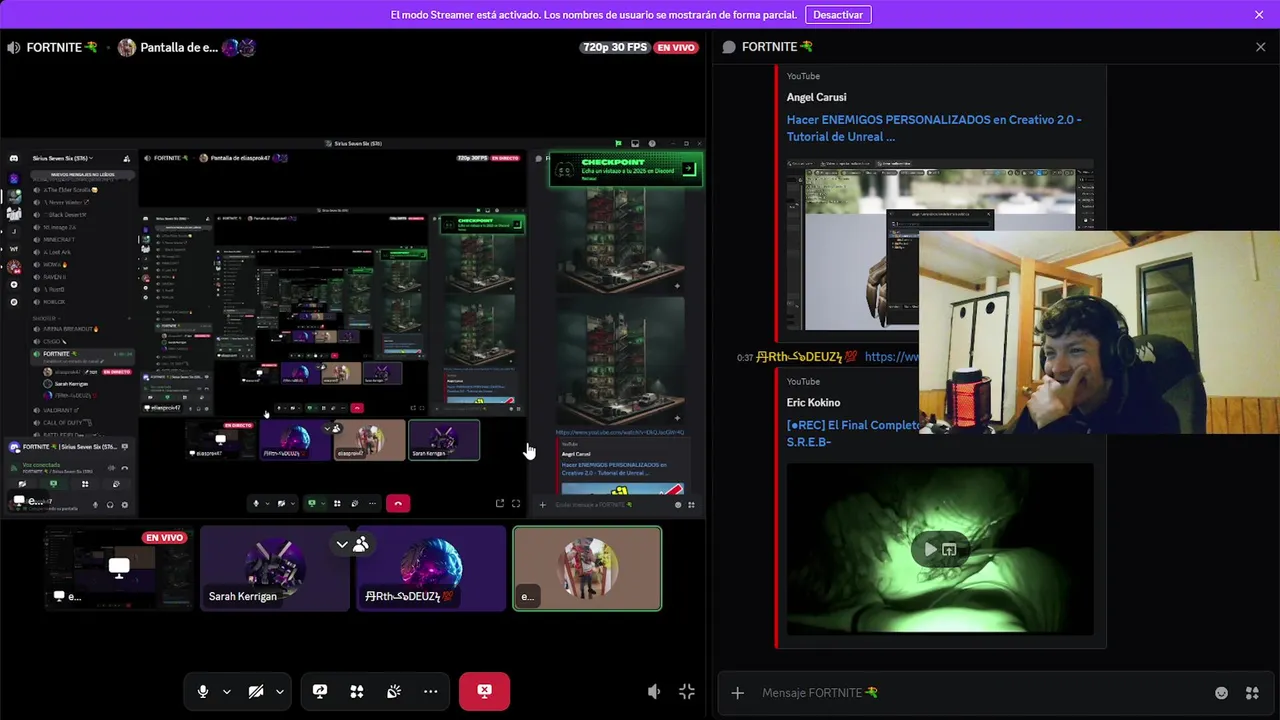Image resolution: width=1280 pixels, height=720 pixels.
Task: Mute the microphone in call controls
Action: (203, 691)
